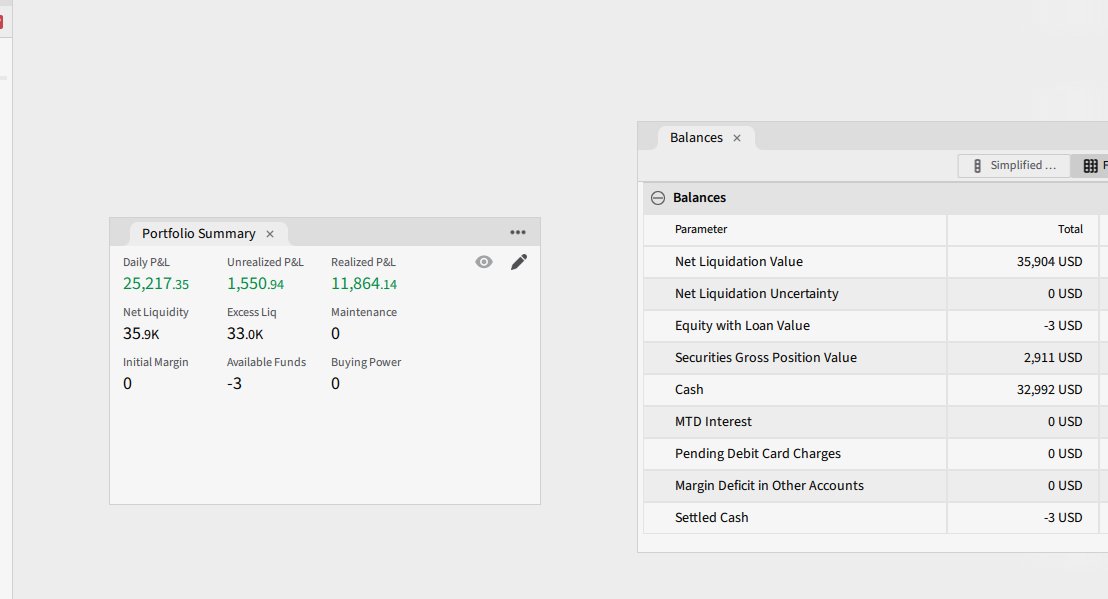Toggle eye icon to hide portfolio values
This screenshot has width=1108, height=599.
coord(484,262)
